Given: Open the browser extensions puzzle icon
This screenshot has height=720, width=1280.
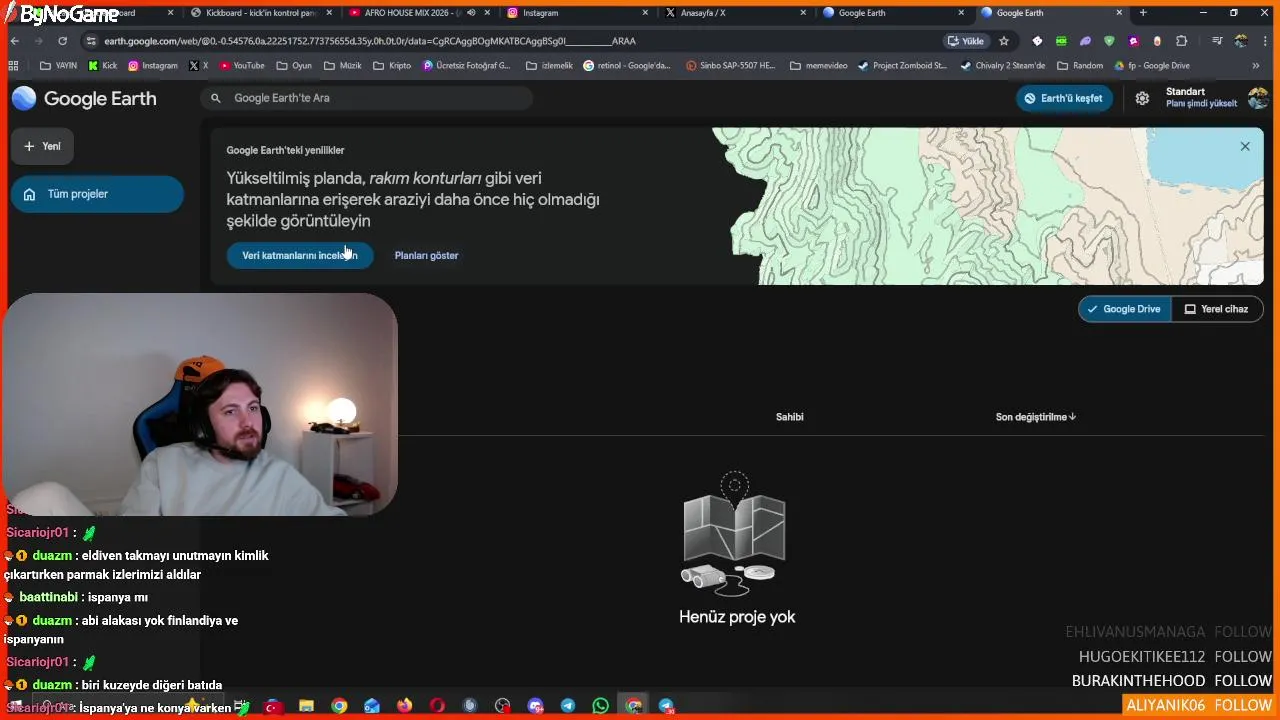Looking at the screenshot, I should pyautogui.click(x=1182, y=41).
